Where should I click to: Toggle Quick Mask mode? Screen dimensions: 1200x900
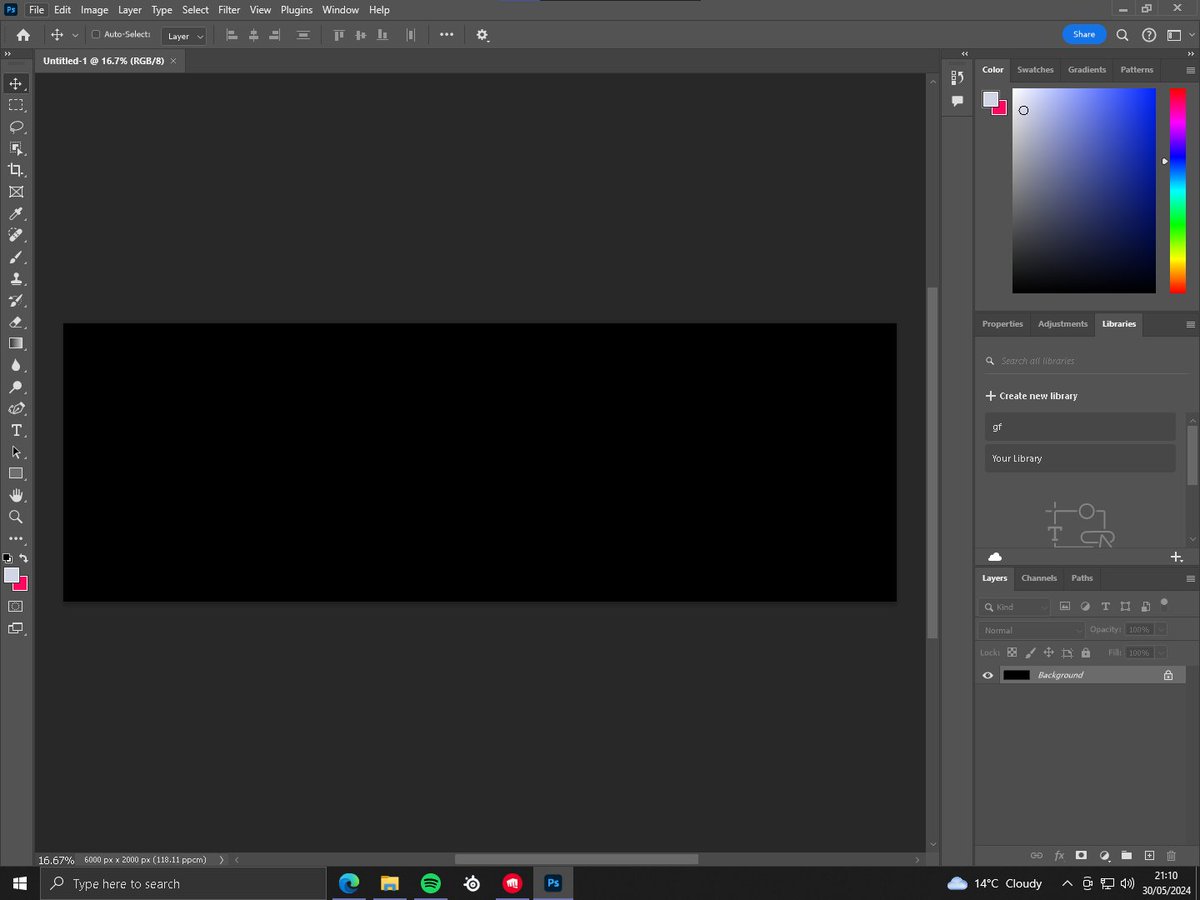[x=16, y=606]
